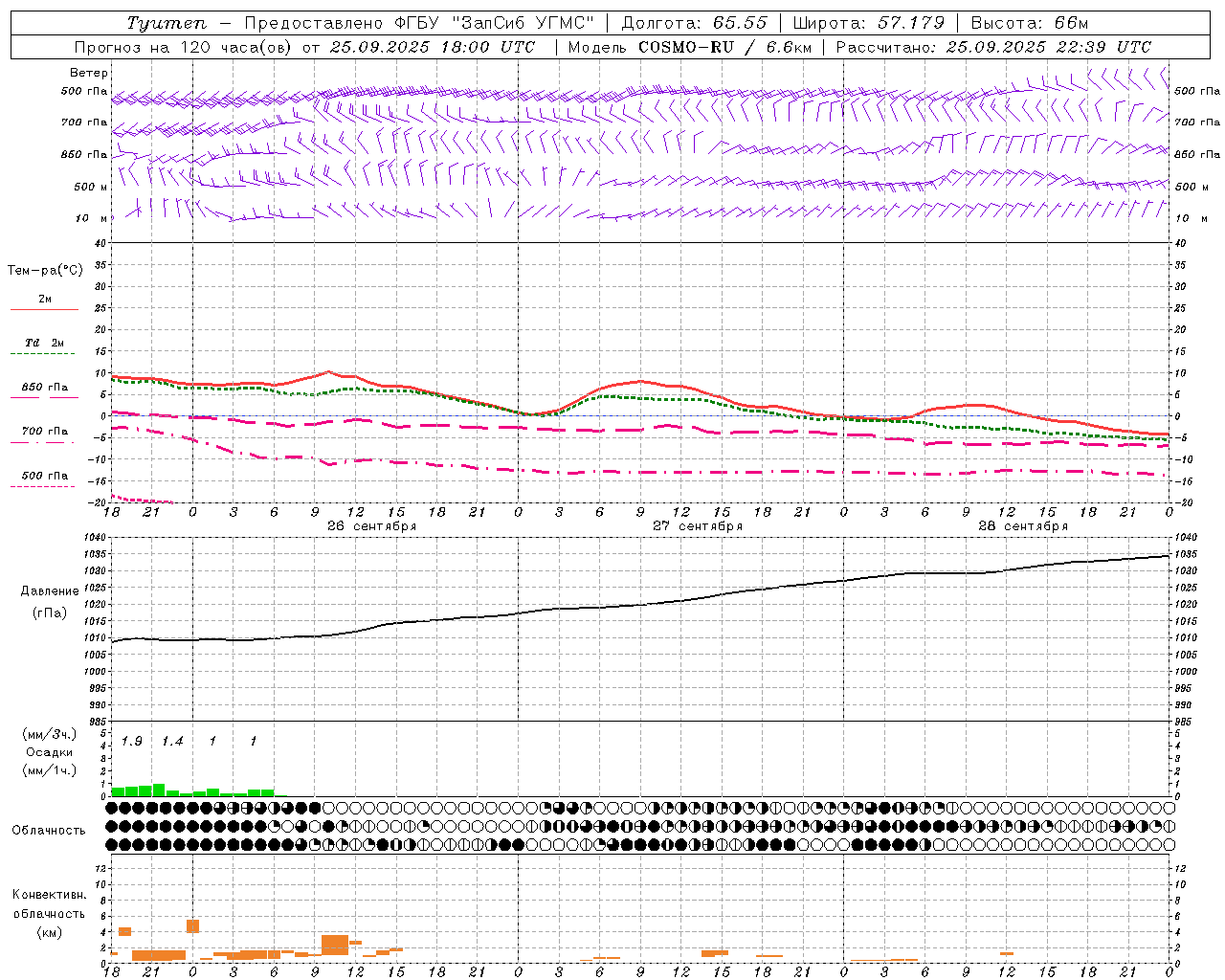Click the 'Td 2м' dew point legend entry
The height and width of the screenshot is (980, 1225).
44,343
